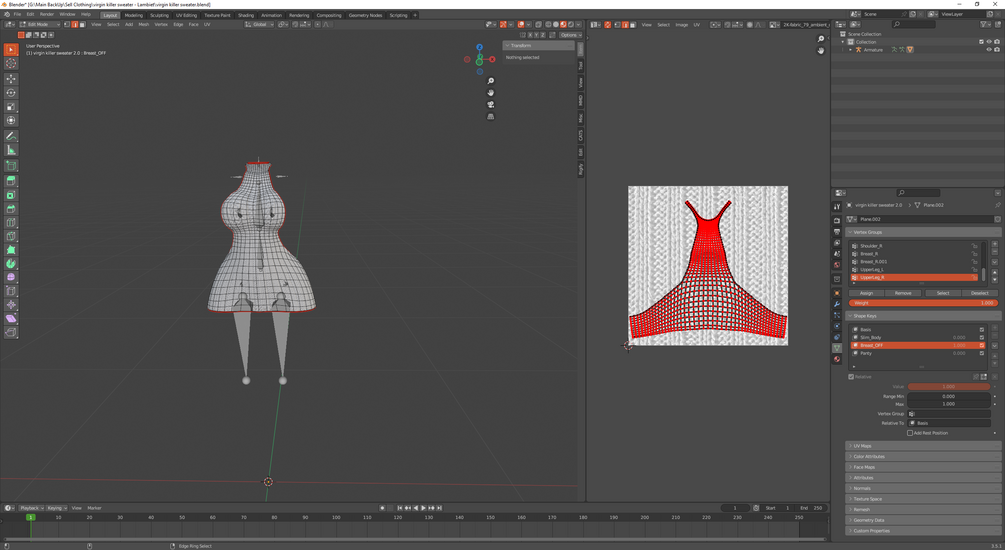Click the play animation button

point(423,508)
